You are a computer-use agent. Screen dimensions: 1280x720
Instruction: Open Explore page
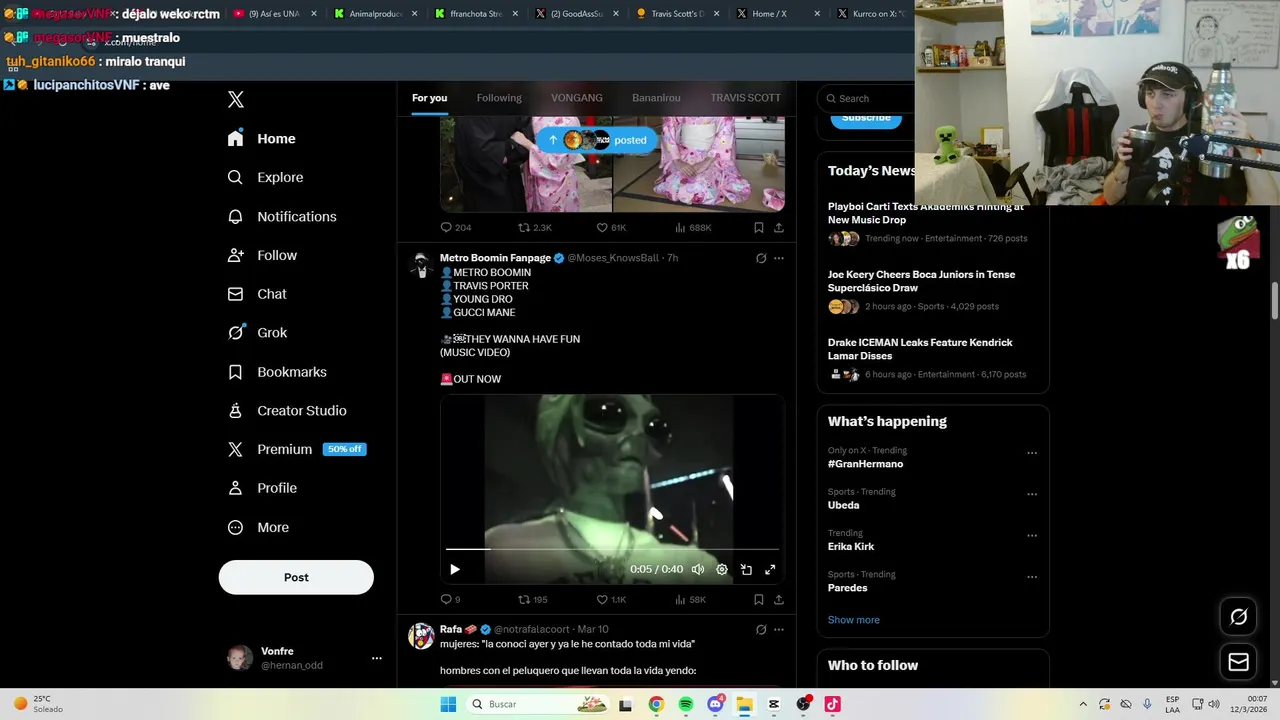(x=266, y=177)
